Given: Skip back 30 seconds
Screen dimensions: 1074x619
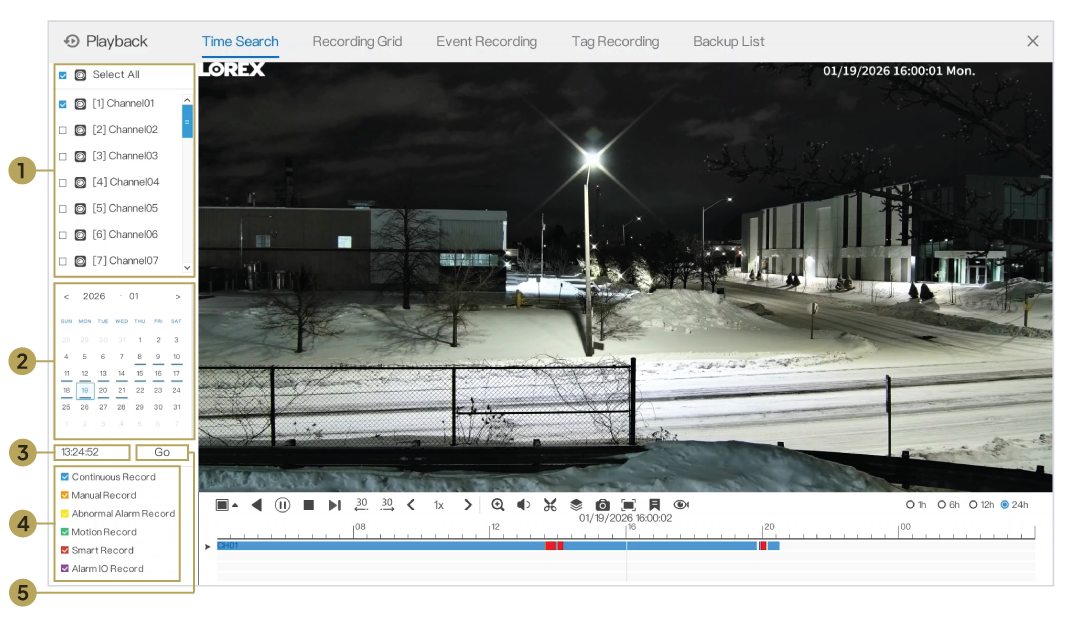Looking at the screenshot, I should (x=361, y=505).
